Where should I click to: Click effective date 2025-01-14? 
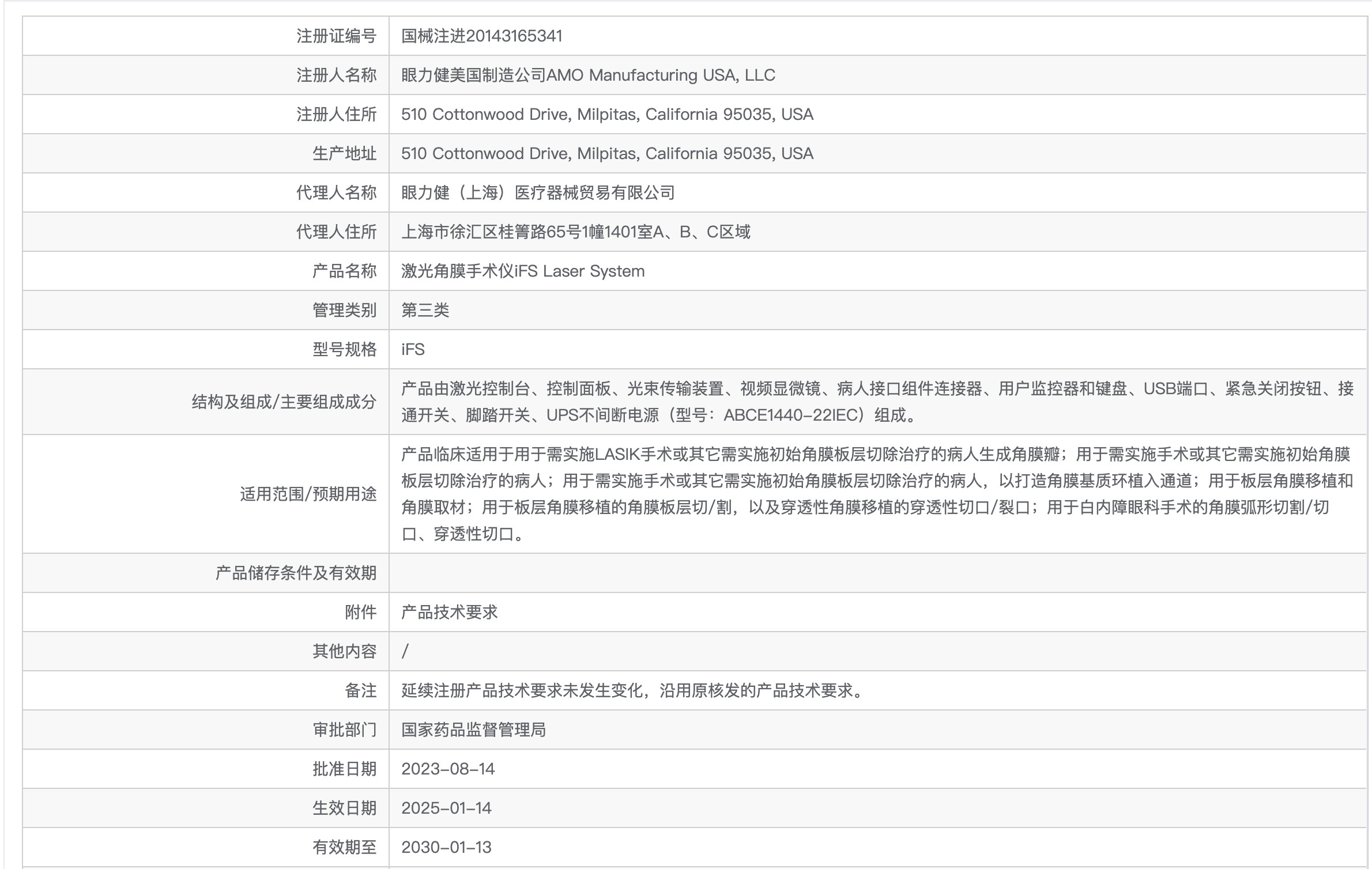446,808
